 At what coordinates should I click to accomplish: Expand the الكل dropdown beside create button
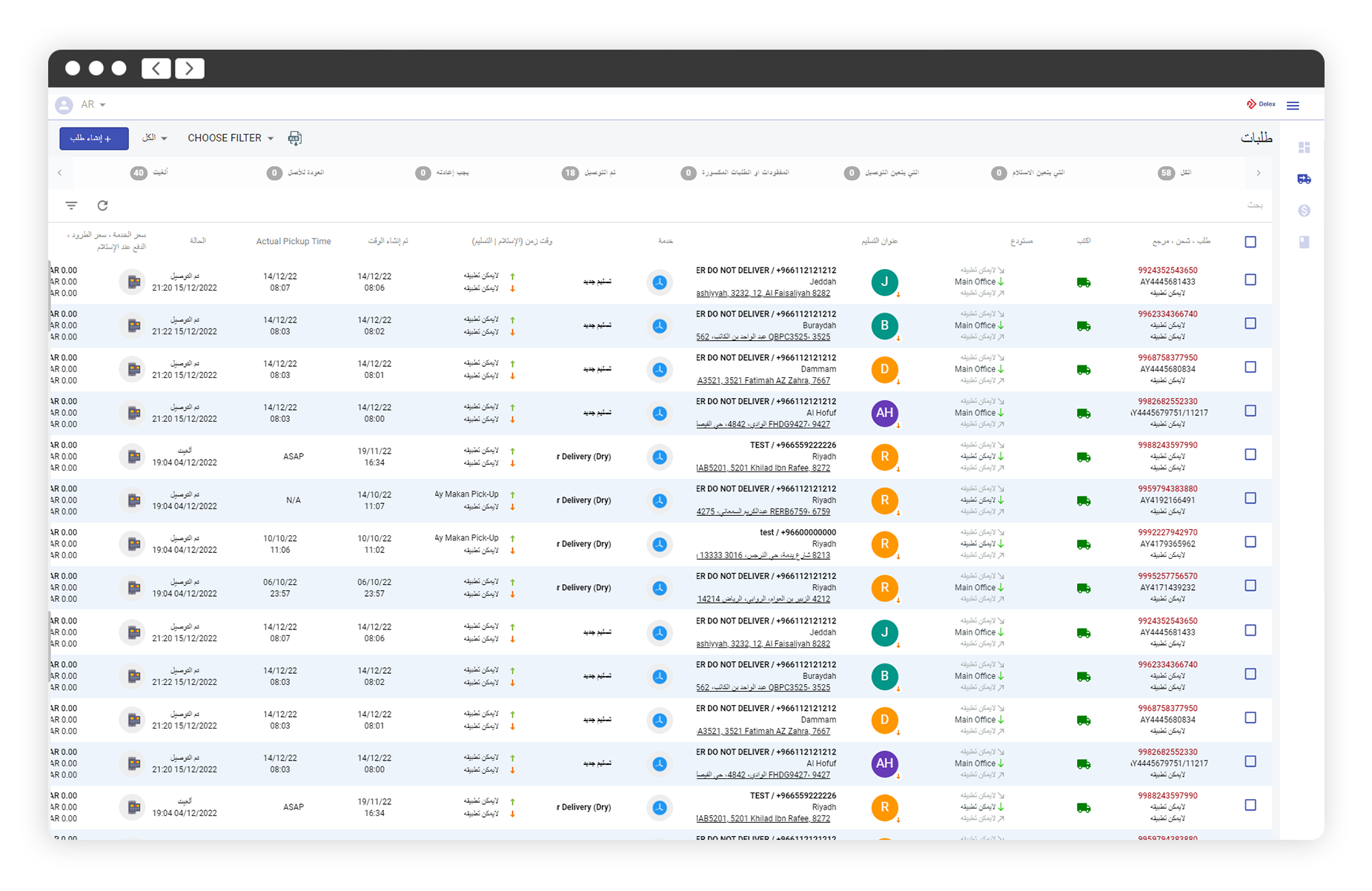click(154, 138)
